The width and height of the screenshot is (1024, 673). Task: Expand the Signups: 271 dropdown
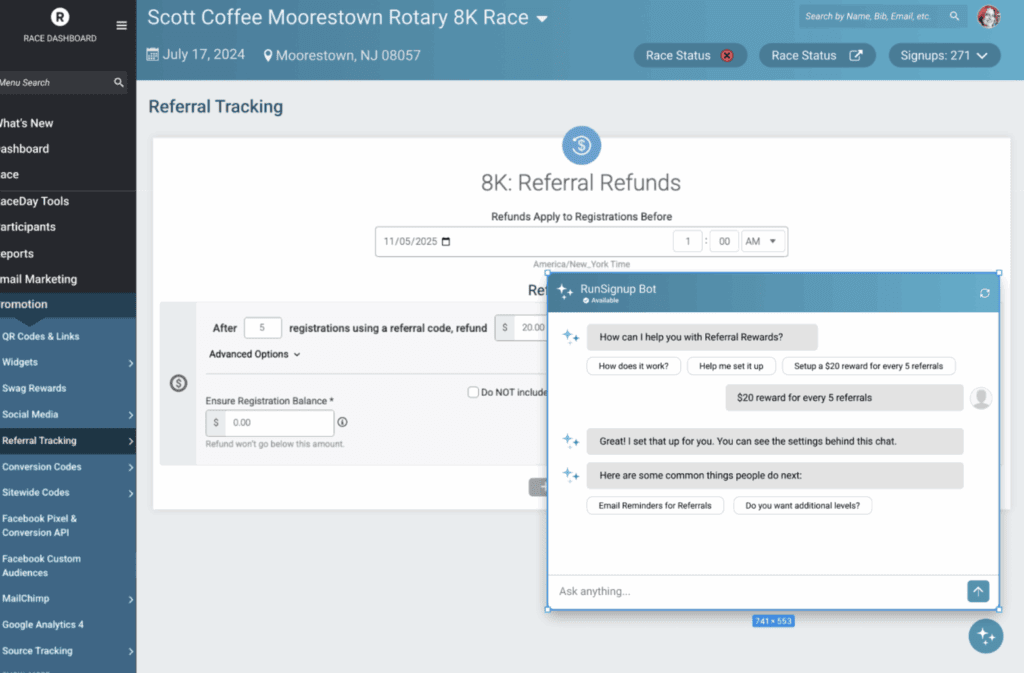944,56
